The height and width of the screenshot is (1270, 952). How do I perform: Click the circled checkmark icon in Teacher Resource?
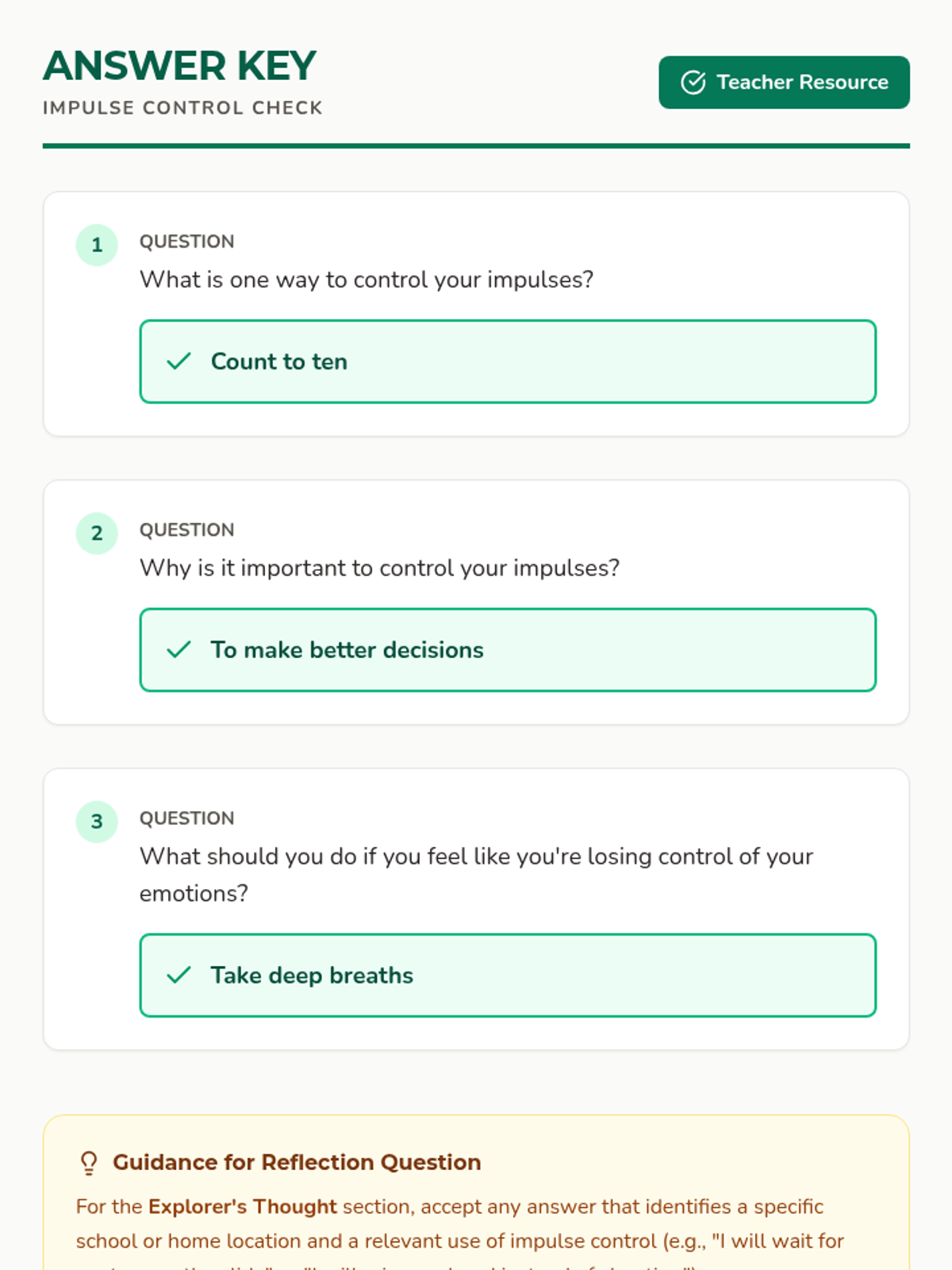pos(693,83)
